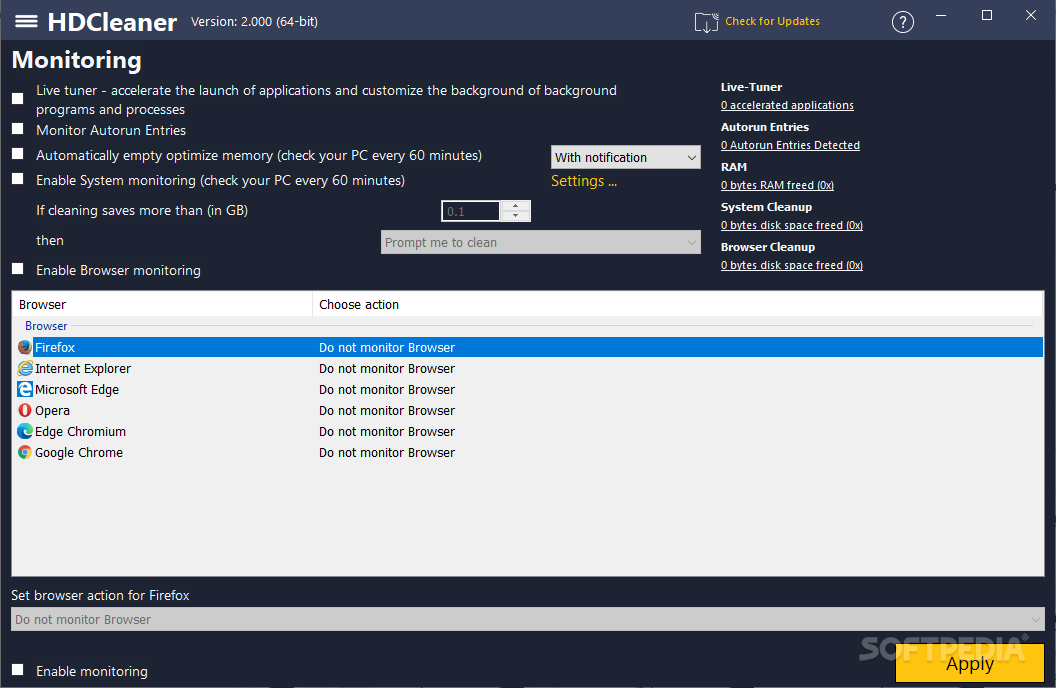Click Microsoft Edge's Do not monitor Browser action
1056x688 pixels.
pos(387,389)
